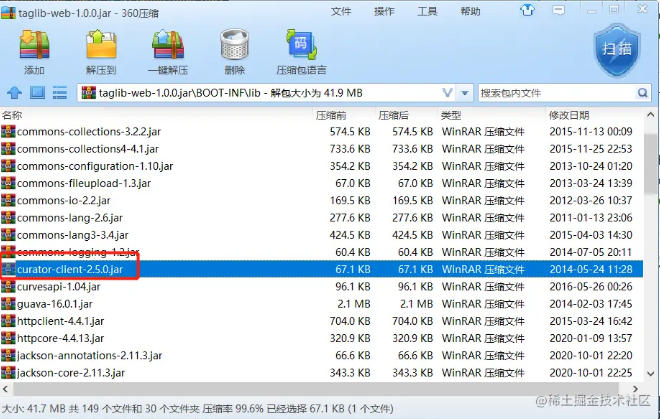Click the search magnifier icon
Viewport: 660px width, 419px height.
pos(642,93)
